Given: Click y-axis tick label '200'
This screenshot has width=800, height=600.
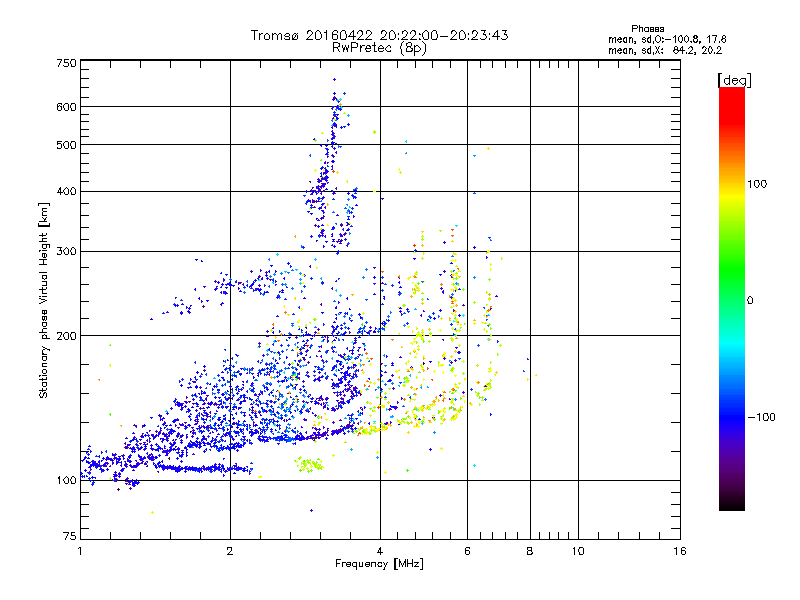Looking at the screenshot, I should (66, 336).
